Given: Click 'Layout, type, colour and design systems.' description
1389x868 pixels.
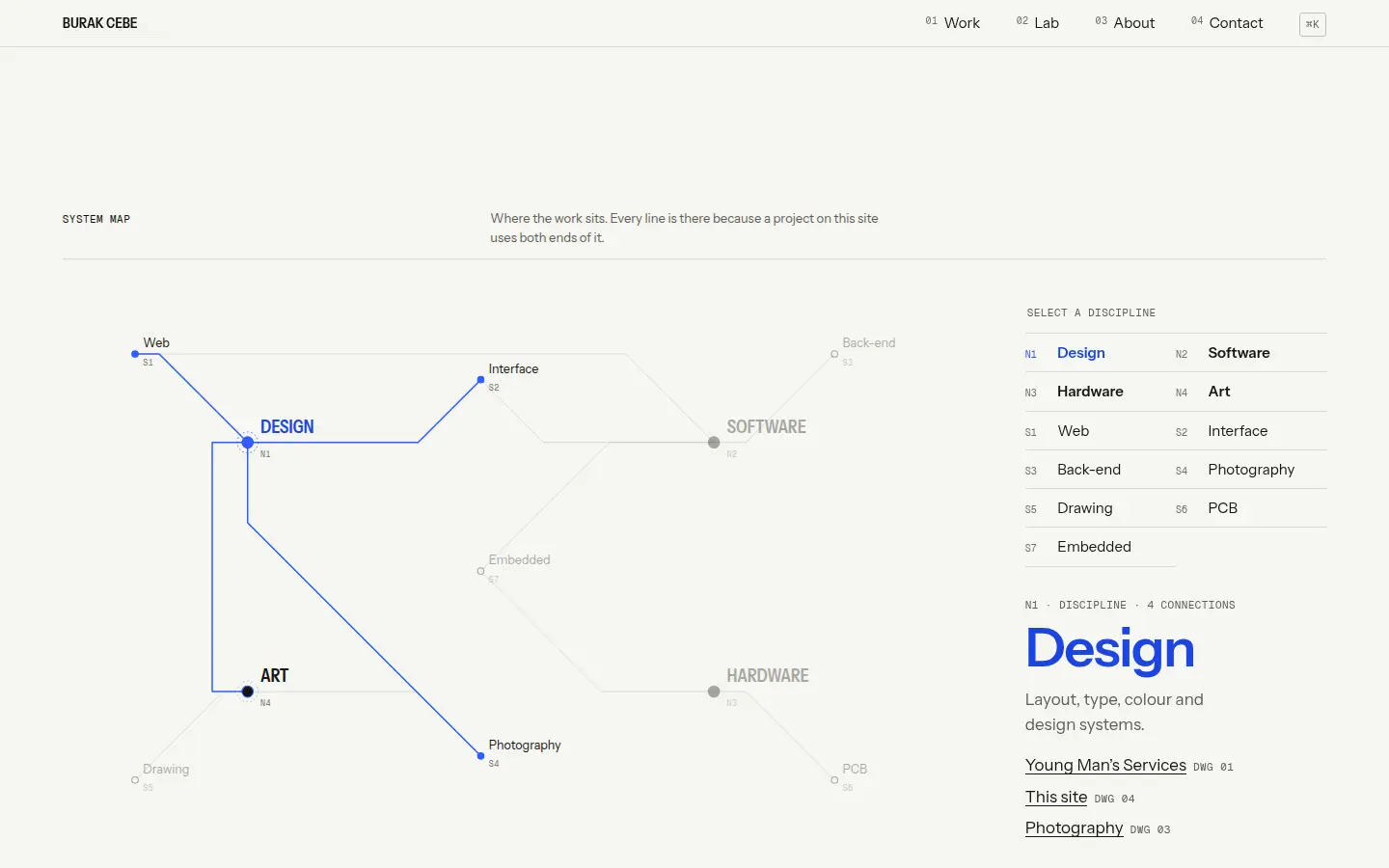Looking at the screenshot, I should (1114, 712).
